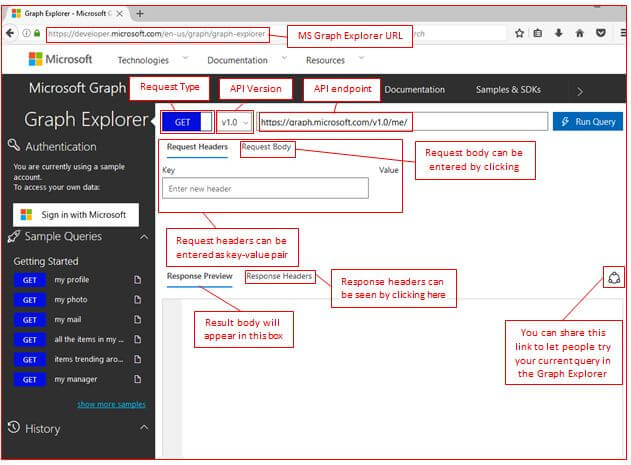
Task: Open the v1.0 API version dropdown
Action: pyautogui.click(x=235, y=122)
